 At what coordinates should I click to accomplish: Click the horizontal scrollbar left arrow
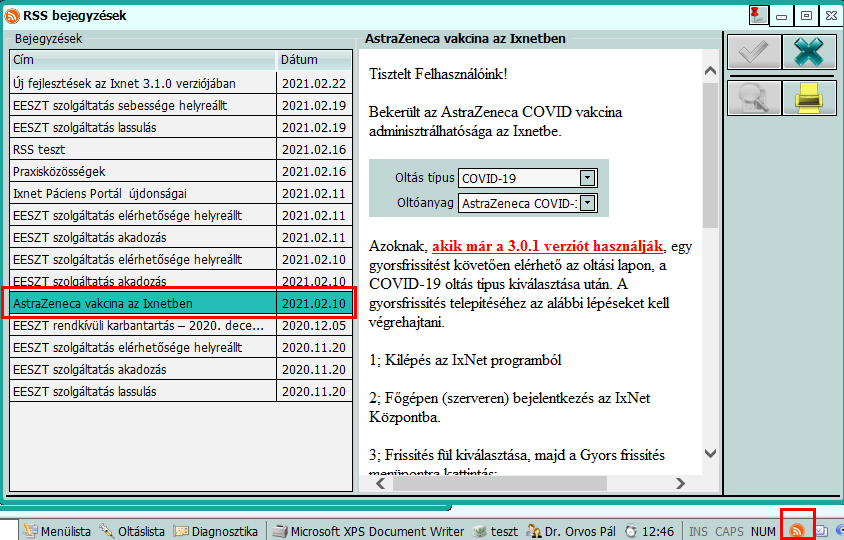381,483
